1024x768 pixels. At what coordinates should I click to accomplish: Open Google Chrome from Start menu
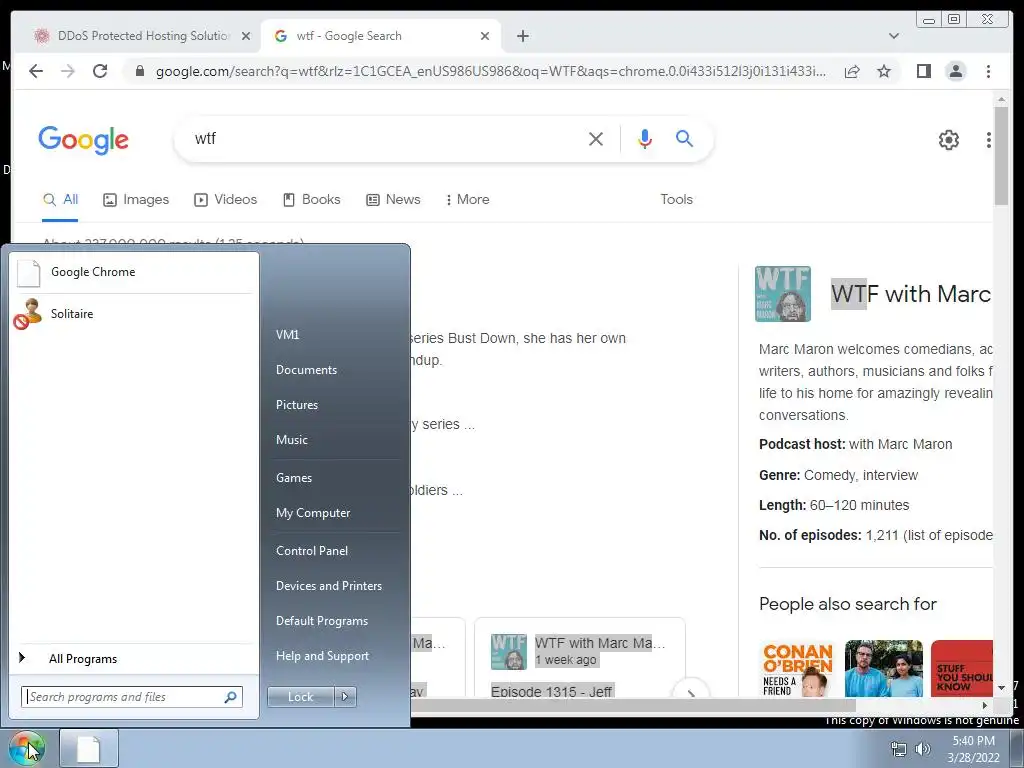[134, 272]
